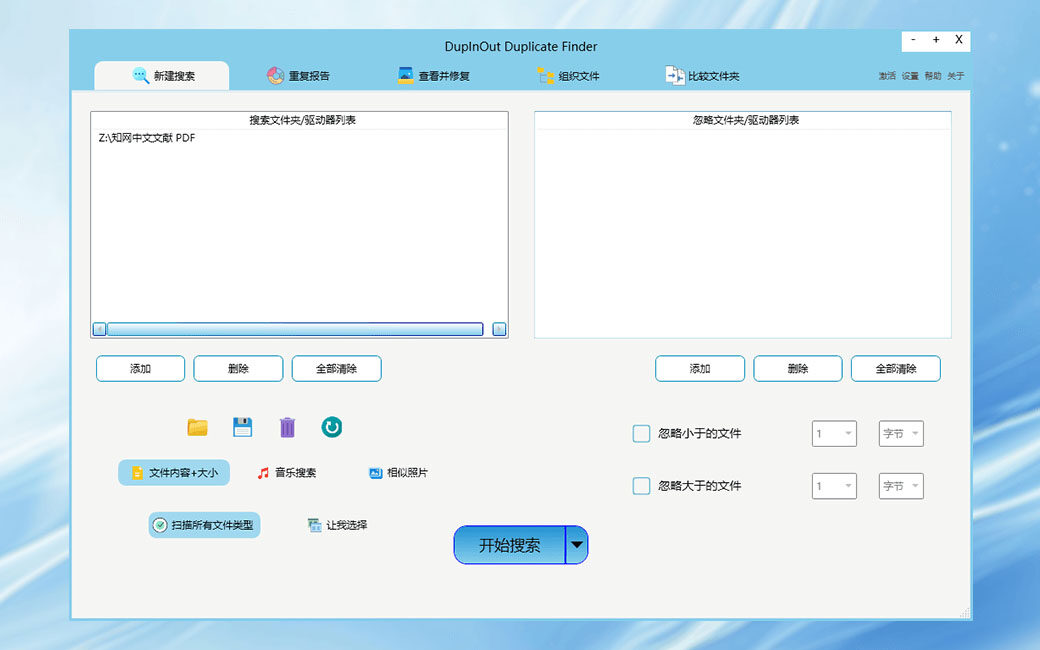Click the Activate link (激活)

(887, 76)
